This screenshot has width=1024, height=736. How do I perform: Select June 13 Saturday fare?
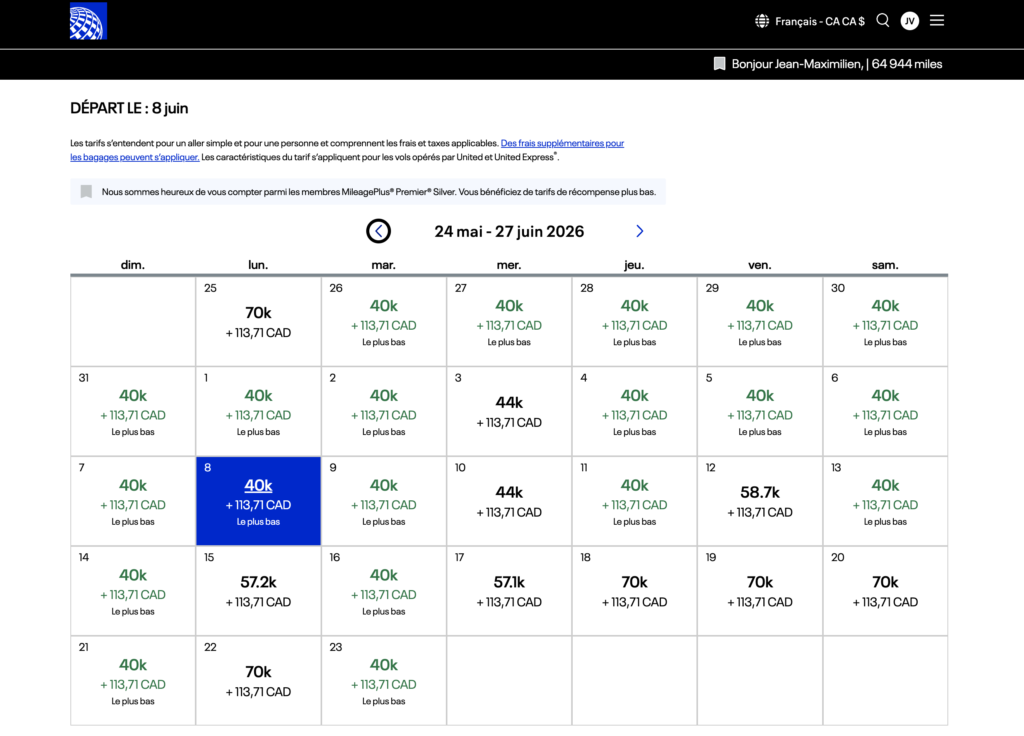pyautogui.click(x=885, y=501)
